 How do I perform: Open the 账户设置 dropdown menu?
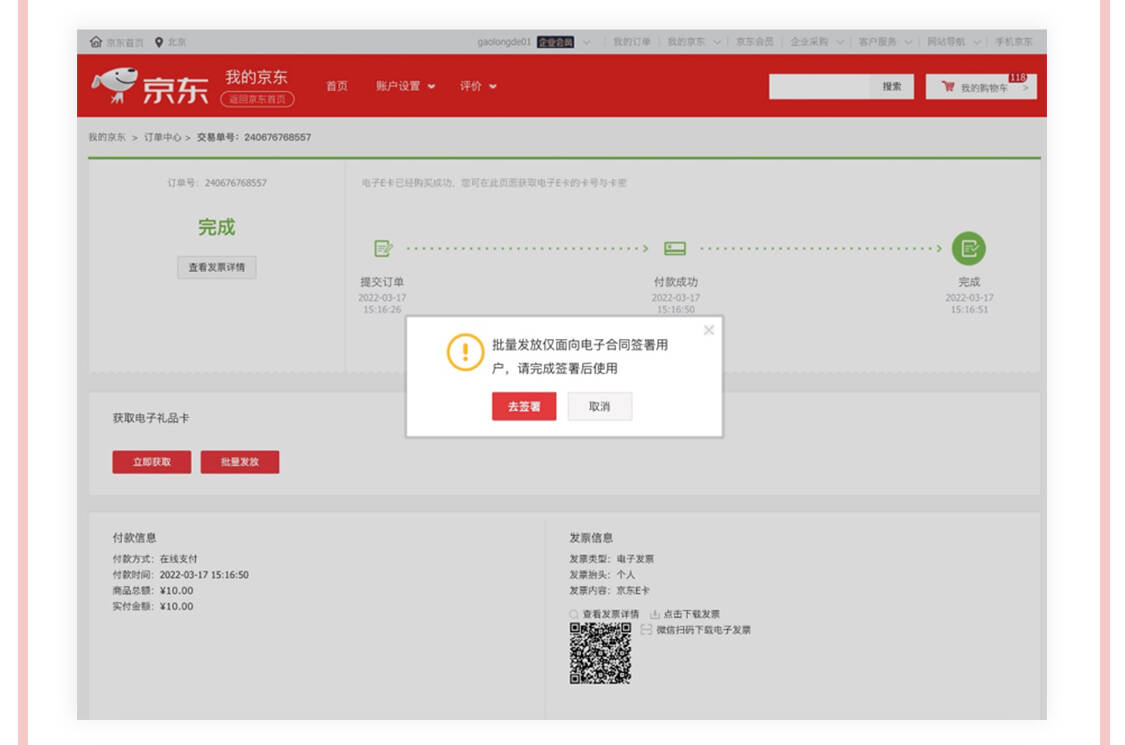[x=405, y=86]
